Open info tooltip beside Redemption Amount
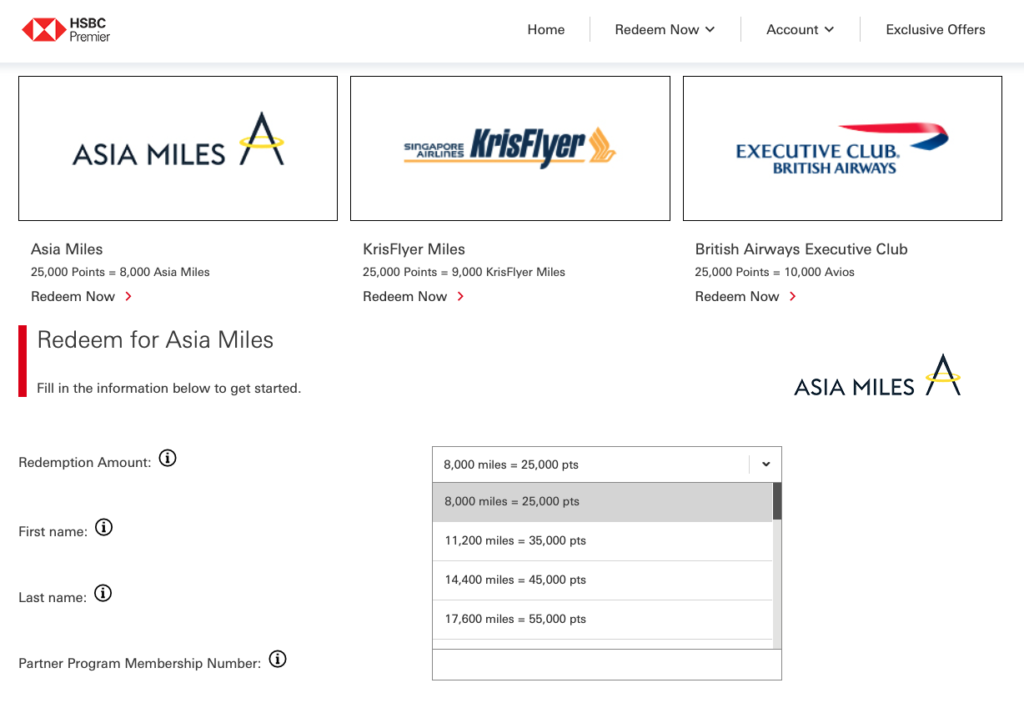 (168, 458)
